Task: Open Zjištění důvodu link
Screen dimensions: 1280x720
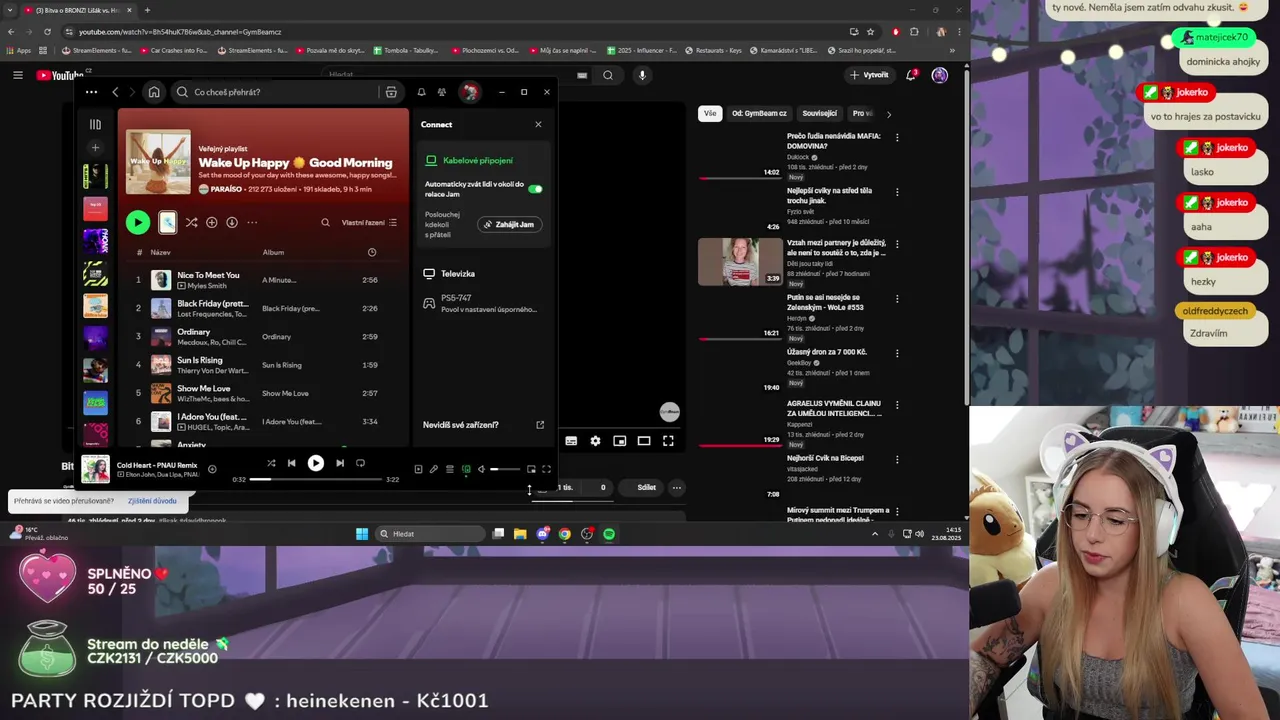Action: 152,501
